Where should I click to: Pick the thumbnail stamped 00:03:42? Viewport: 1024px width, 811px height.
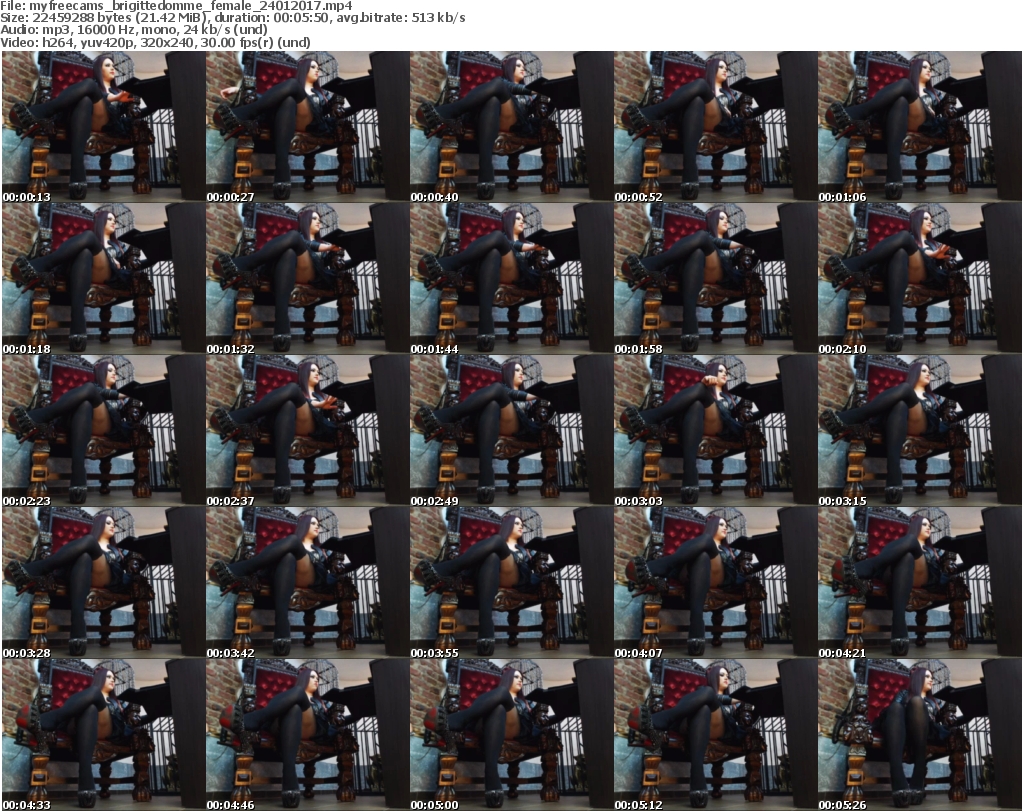pos(308,582)
